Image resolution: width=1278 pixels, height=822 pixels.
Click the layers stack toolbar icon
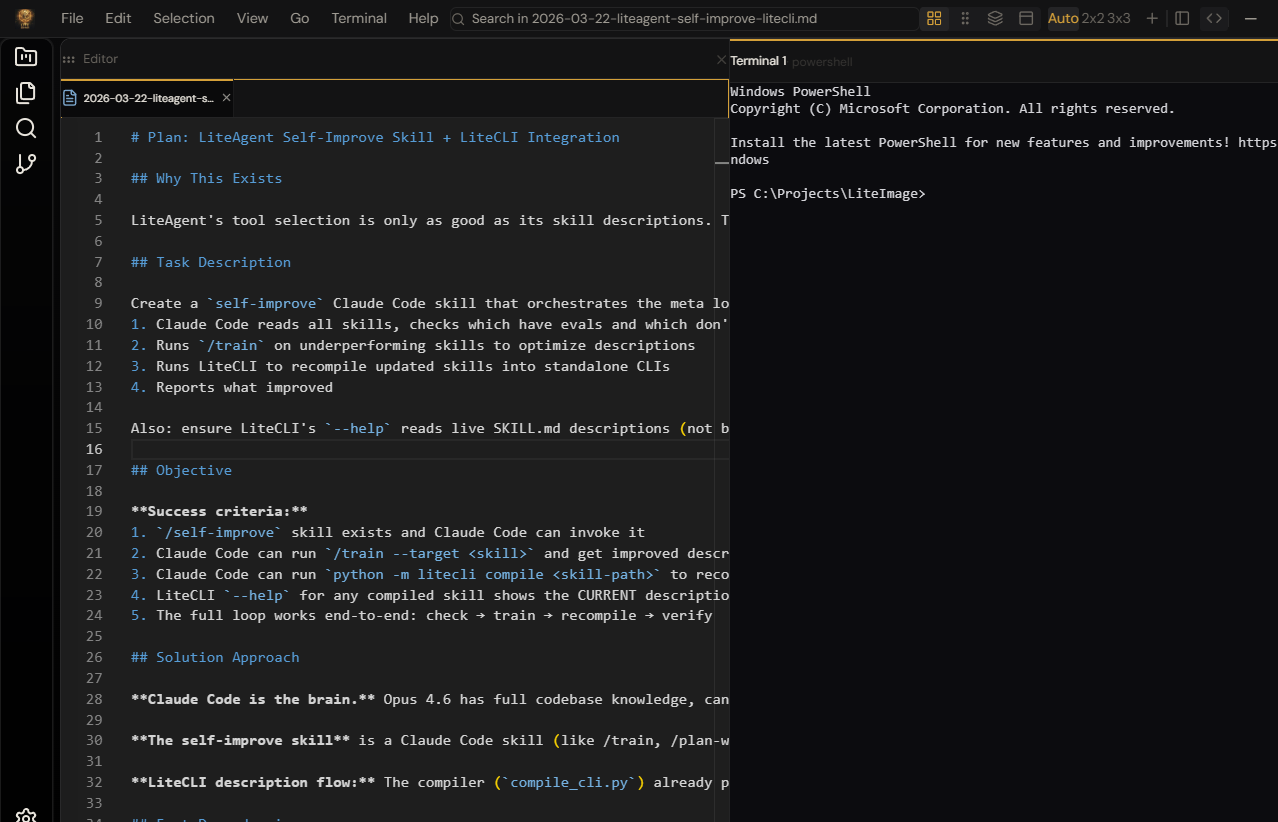(994, 18)
